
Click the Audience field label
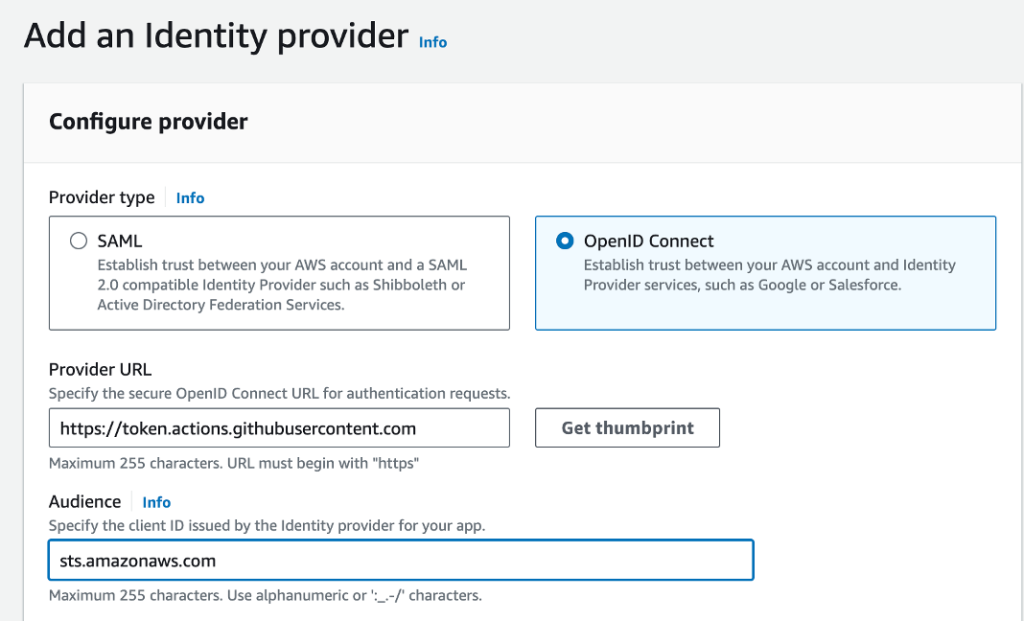coord(85,502)
